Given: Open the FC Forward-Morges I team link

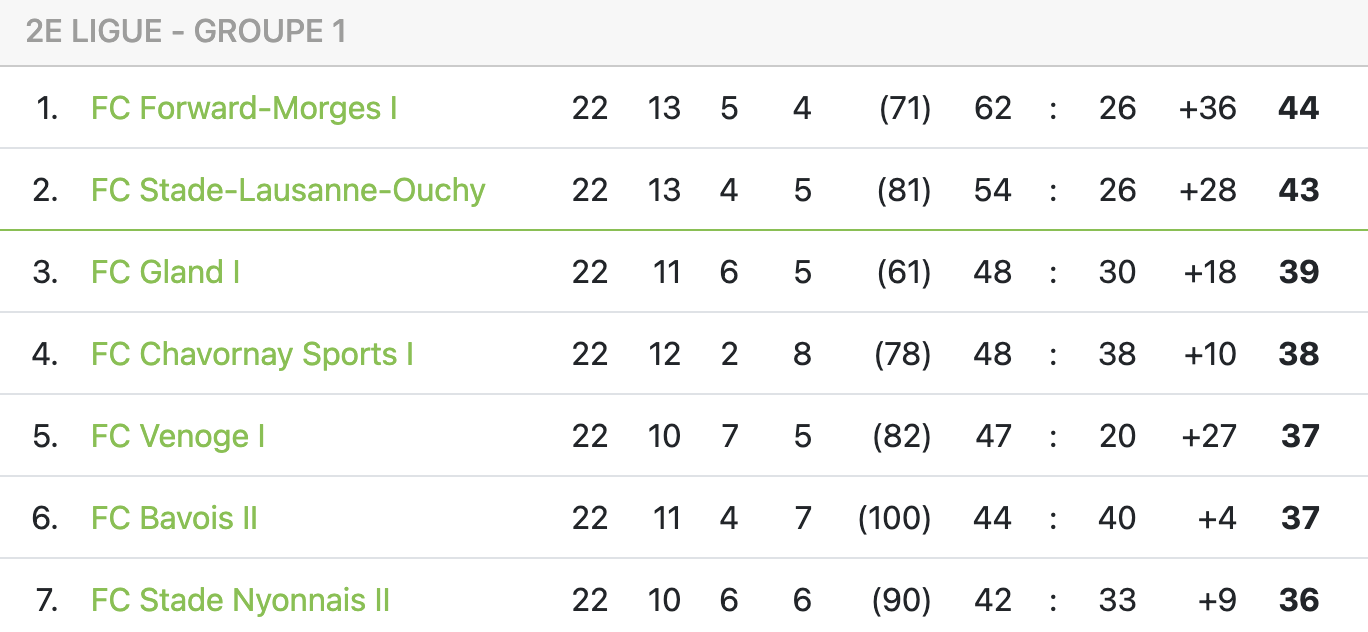Looking at the screenshot, I should pyautogui.click(x=244, y=108).
